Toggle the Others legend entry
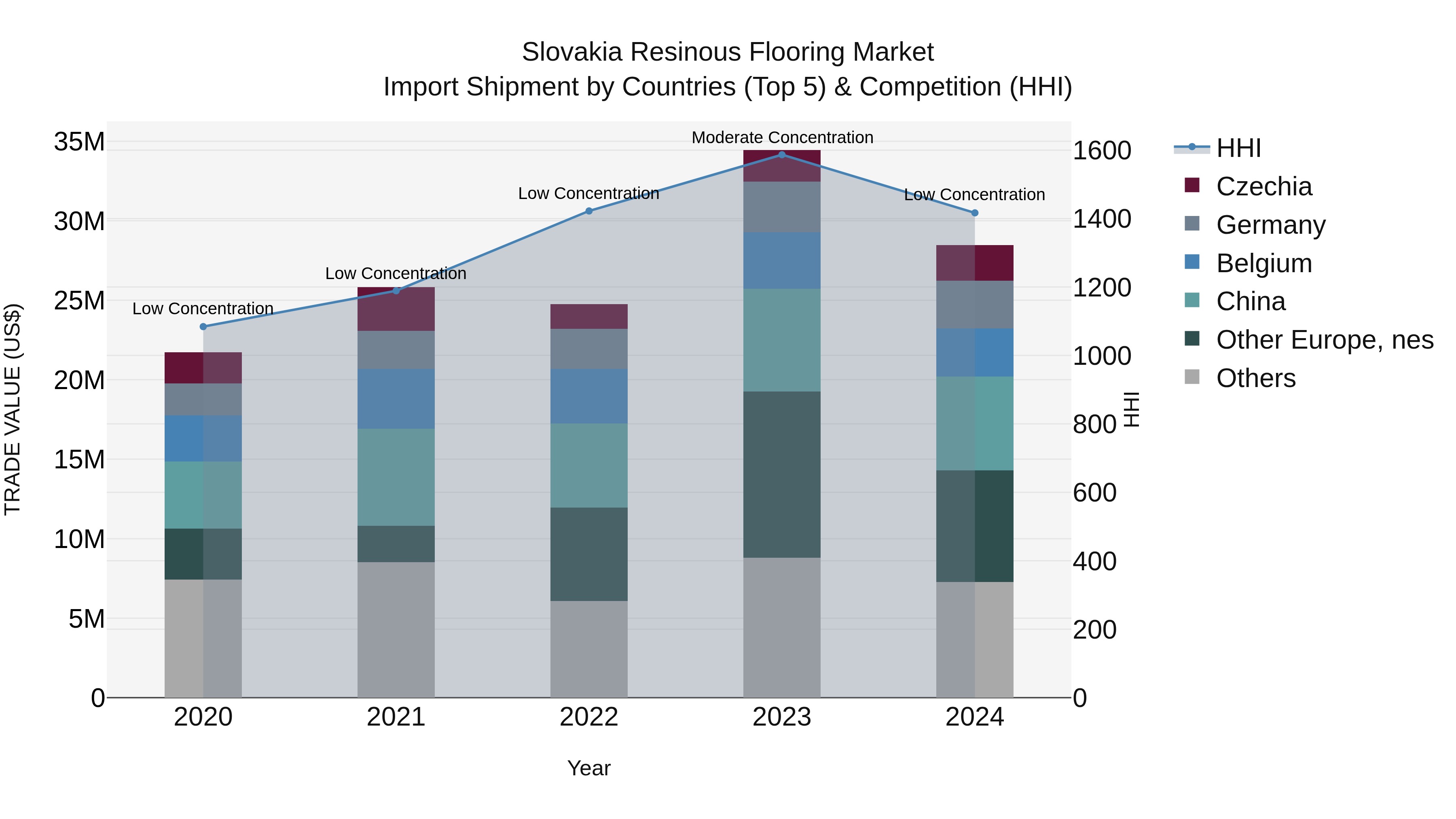Viewport: 1456px width, 819px height. click(x=1240, y=378)
